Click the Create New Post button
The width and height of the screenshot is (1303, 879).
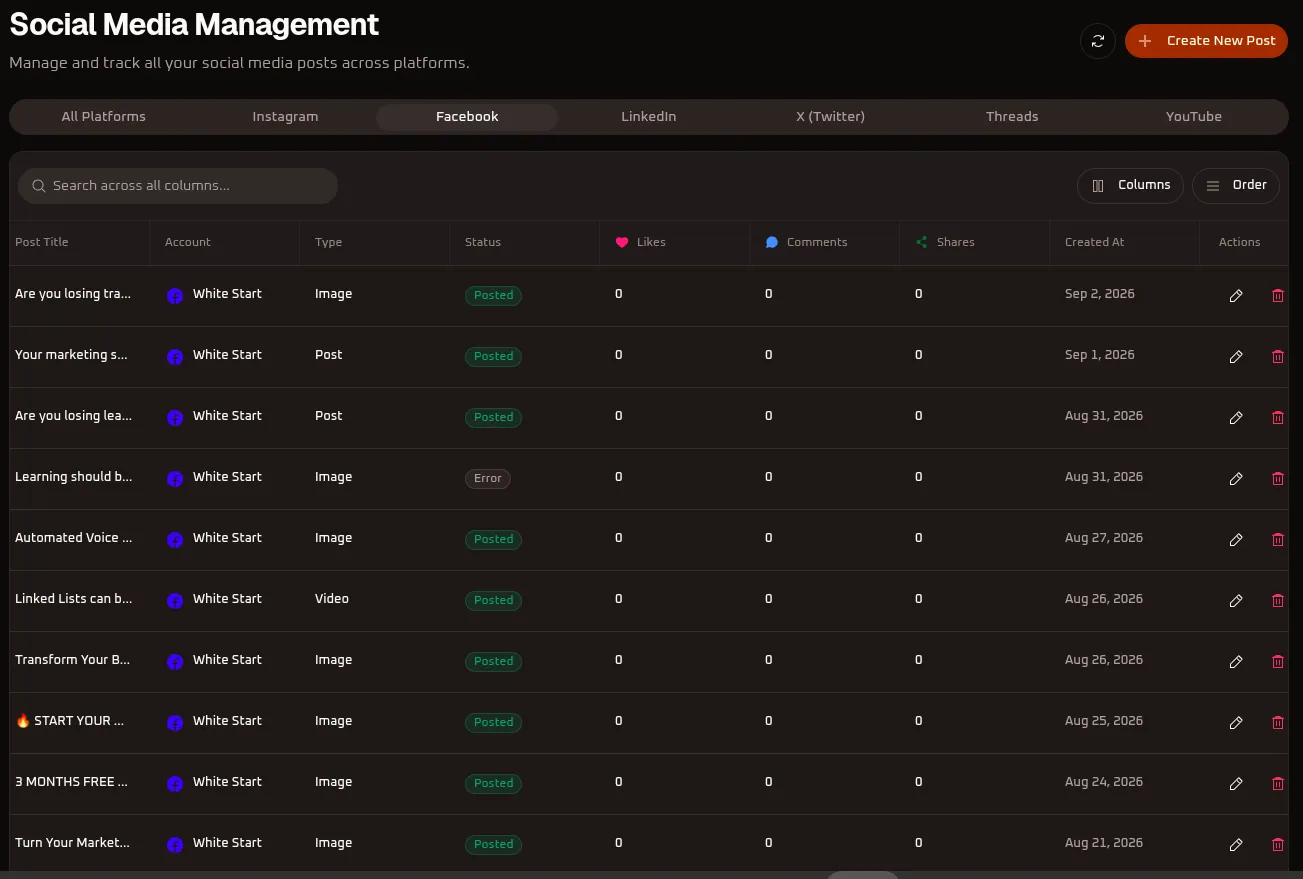pos(1206,41)
